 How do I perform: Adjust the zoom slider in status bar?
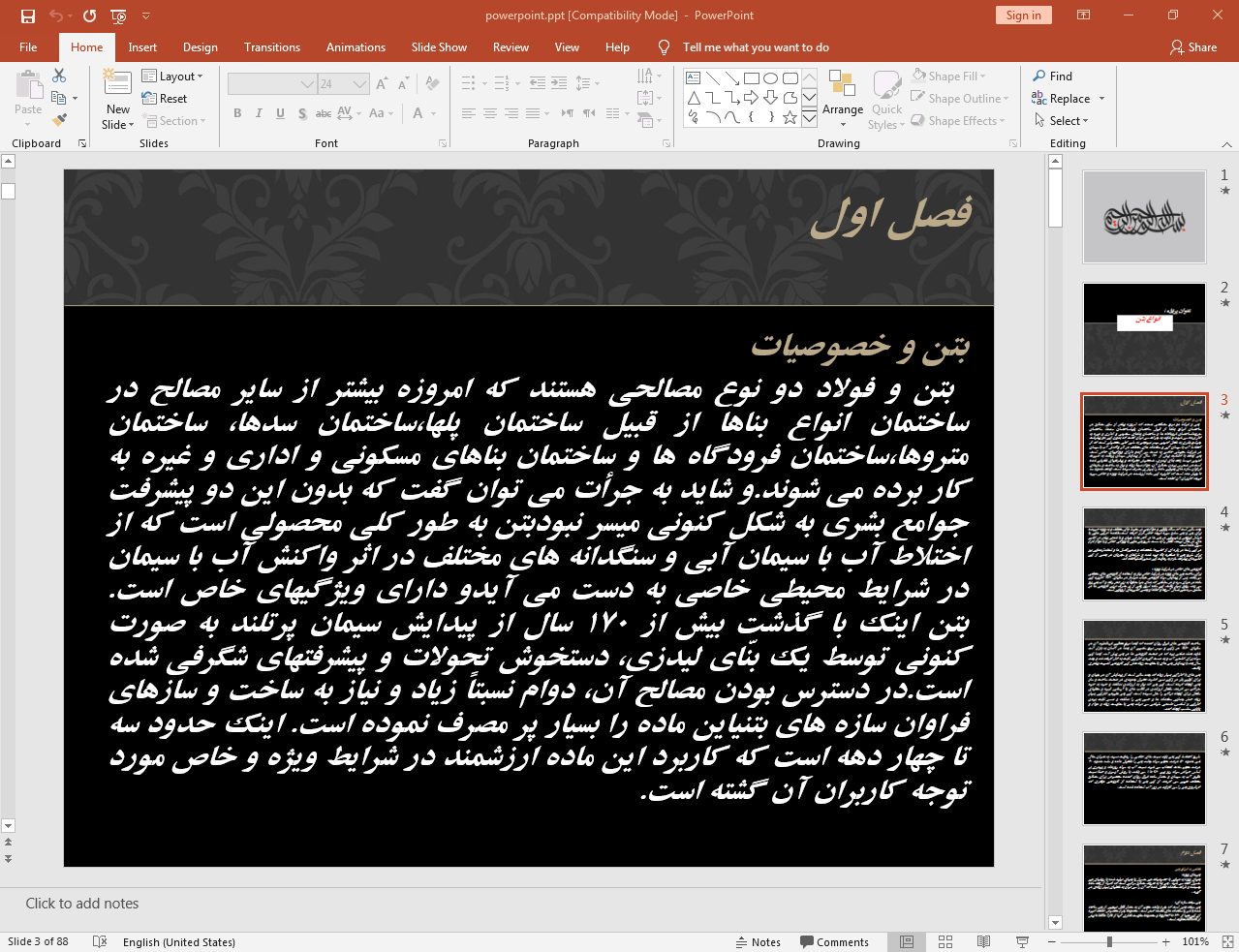click(1109, 941)
